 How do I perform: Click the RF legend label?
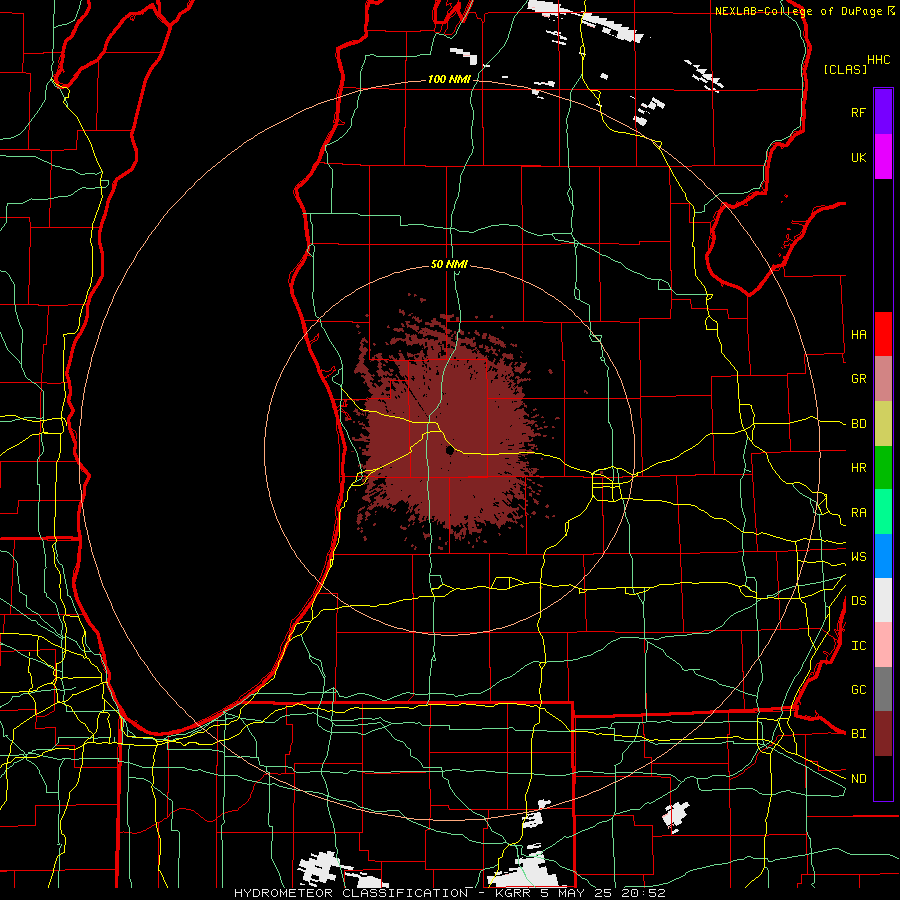tap(858, 112)
